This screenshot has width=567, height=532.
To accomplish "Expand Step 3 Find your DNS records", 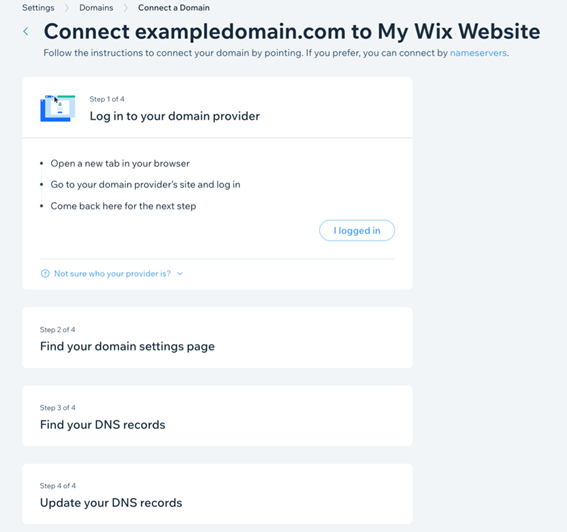I will 217,416.
